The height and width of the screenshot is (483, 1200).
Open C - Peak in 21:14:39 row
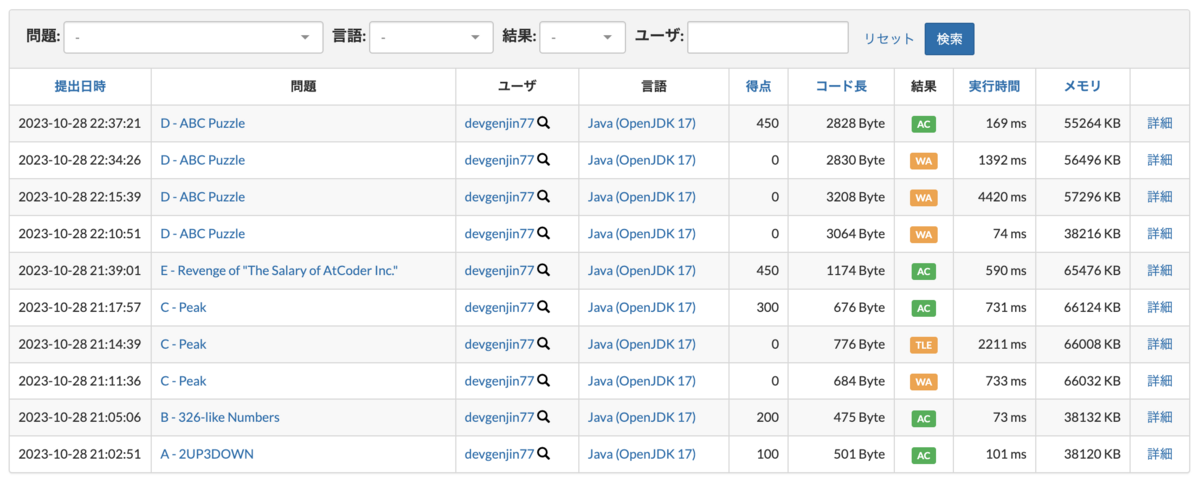183,344
